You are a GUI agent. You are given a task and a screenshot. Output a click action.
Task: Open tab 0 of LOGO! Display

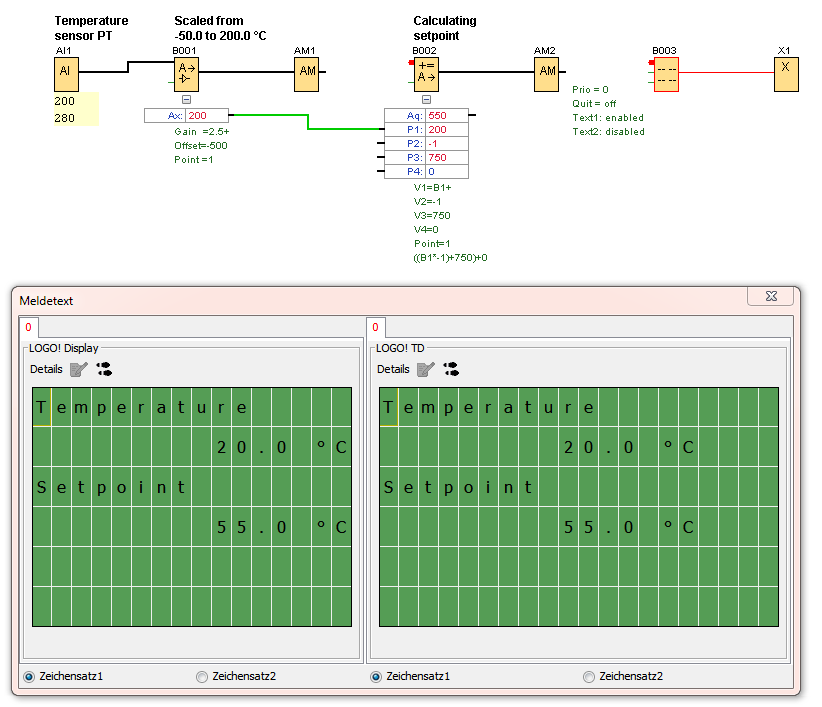click(x=28, y=327)
